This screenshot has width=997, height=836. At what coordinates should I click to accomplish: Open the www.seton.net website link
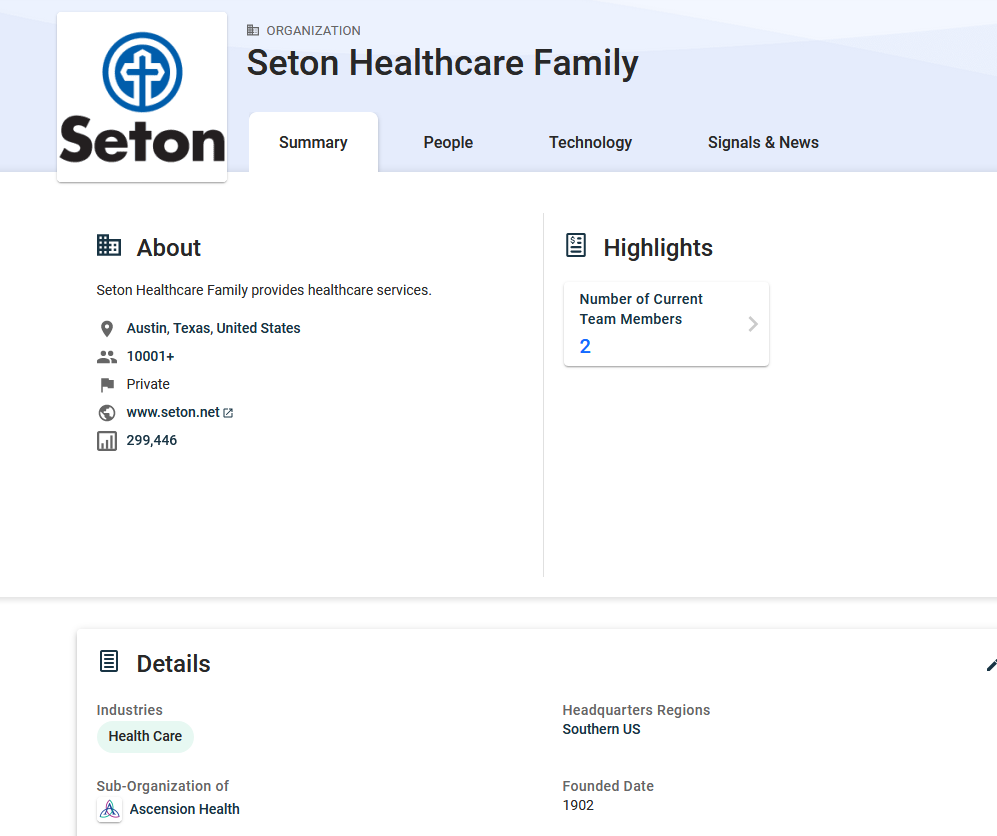tap(172, 412)
